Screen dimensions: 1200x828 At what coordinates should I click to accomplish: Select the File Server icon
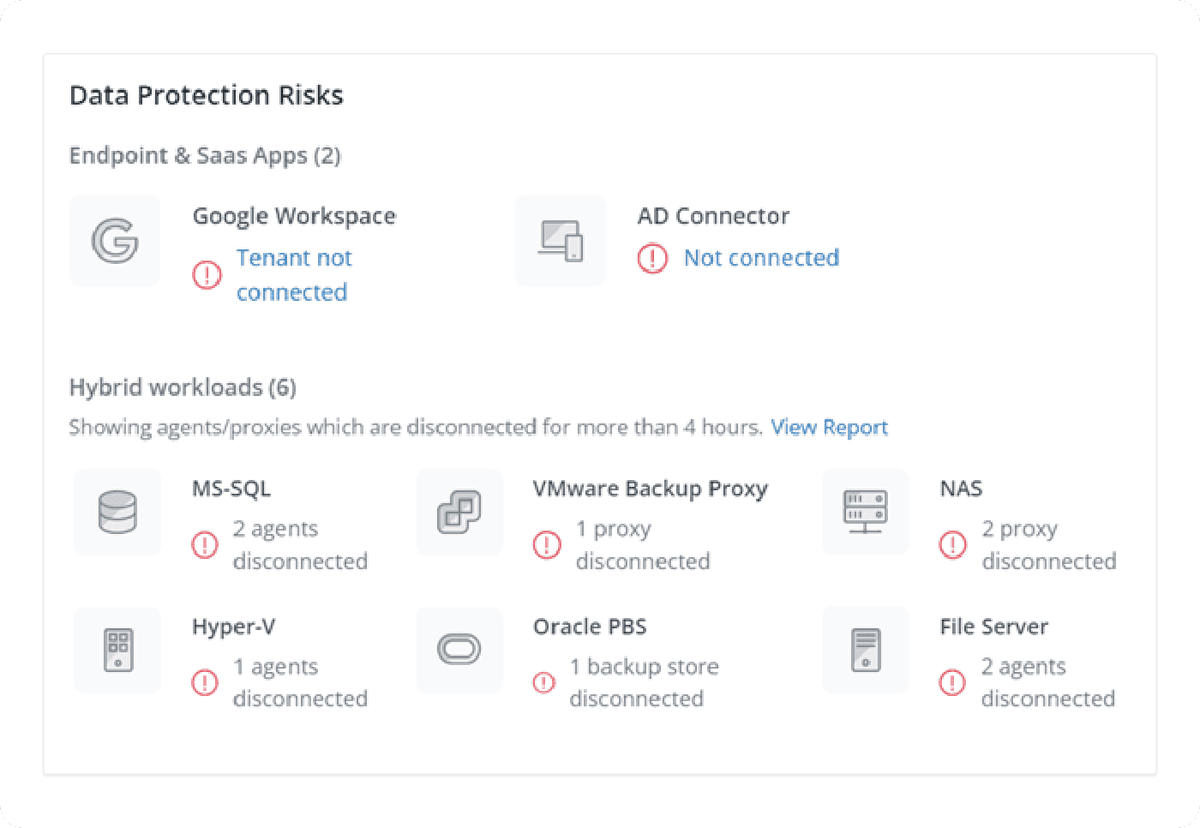coord(865,650)
